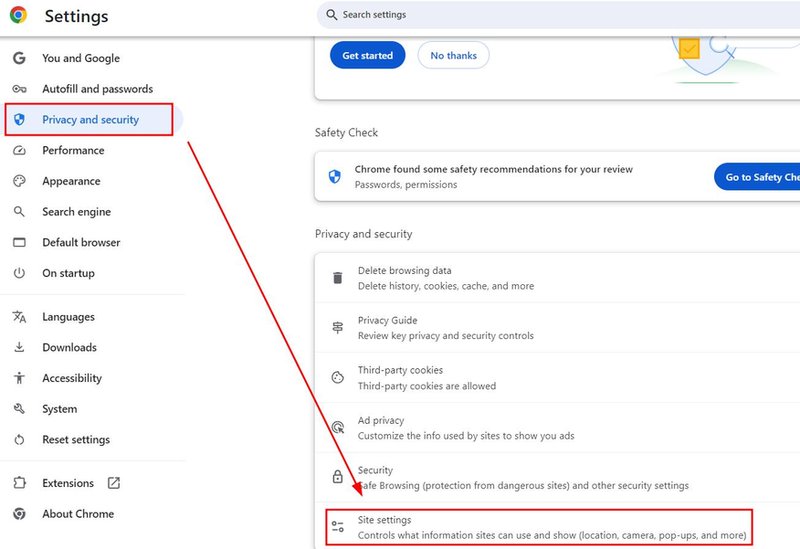
Task: Click the palette icon for Appearance
Action: (x=19, y=181)
